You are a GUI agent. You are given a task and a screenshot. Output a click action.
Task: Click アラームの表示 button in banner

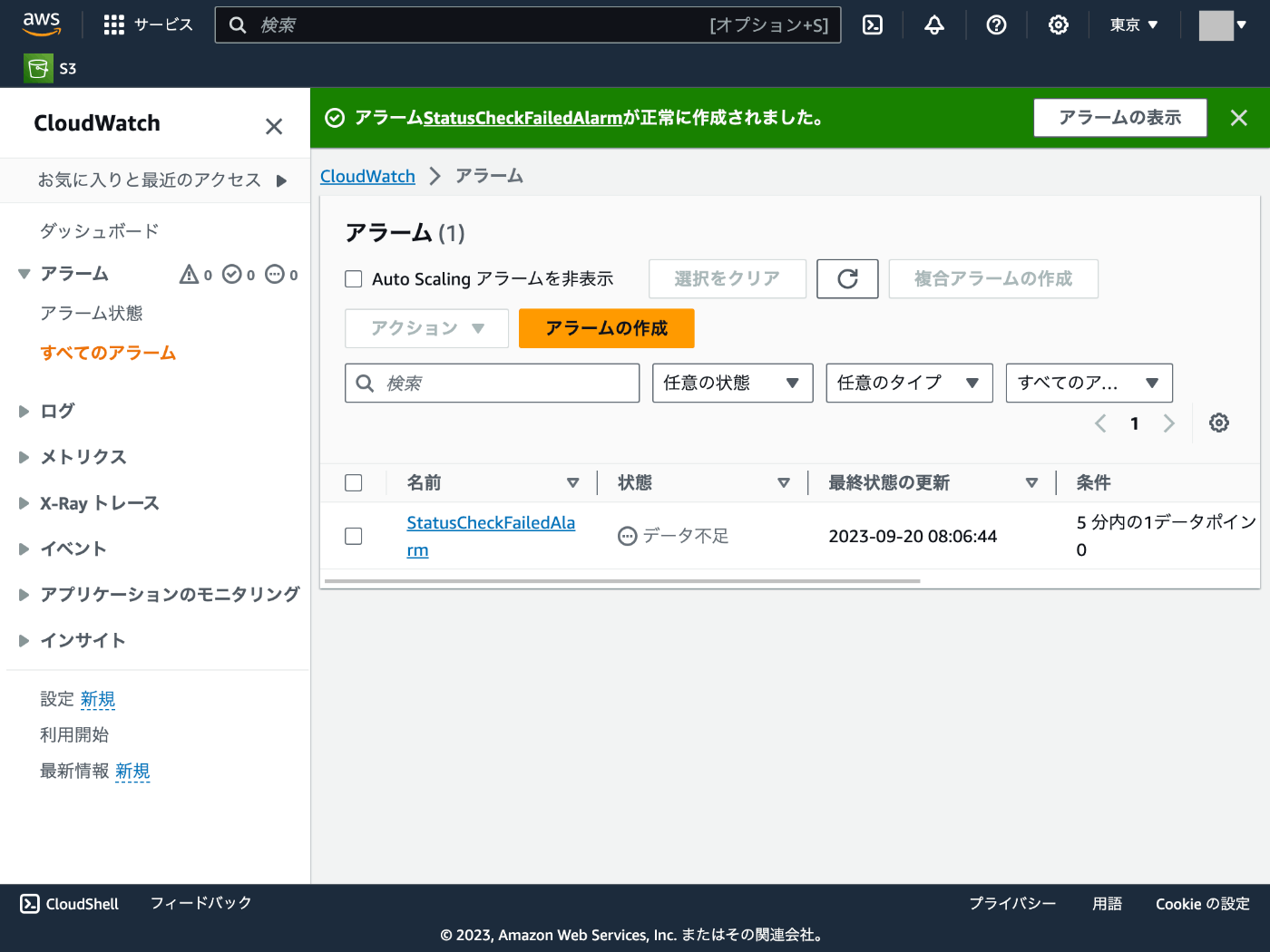click(1120, 118)
